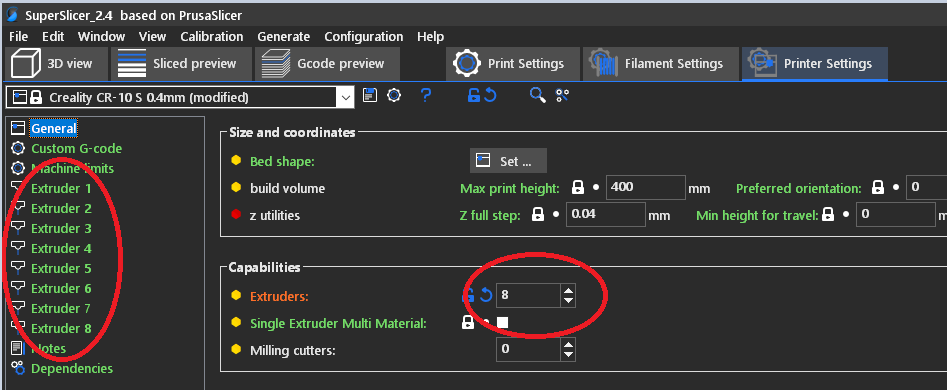The width and height of the screenshot is (947, 390).
Task: Click the yellow dot beside Milling cutters
Action: (236, 350)
